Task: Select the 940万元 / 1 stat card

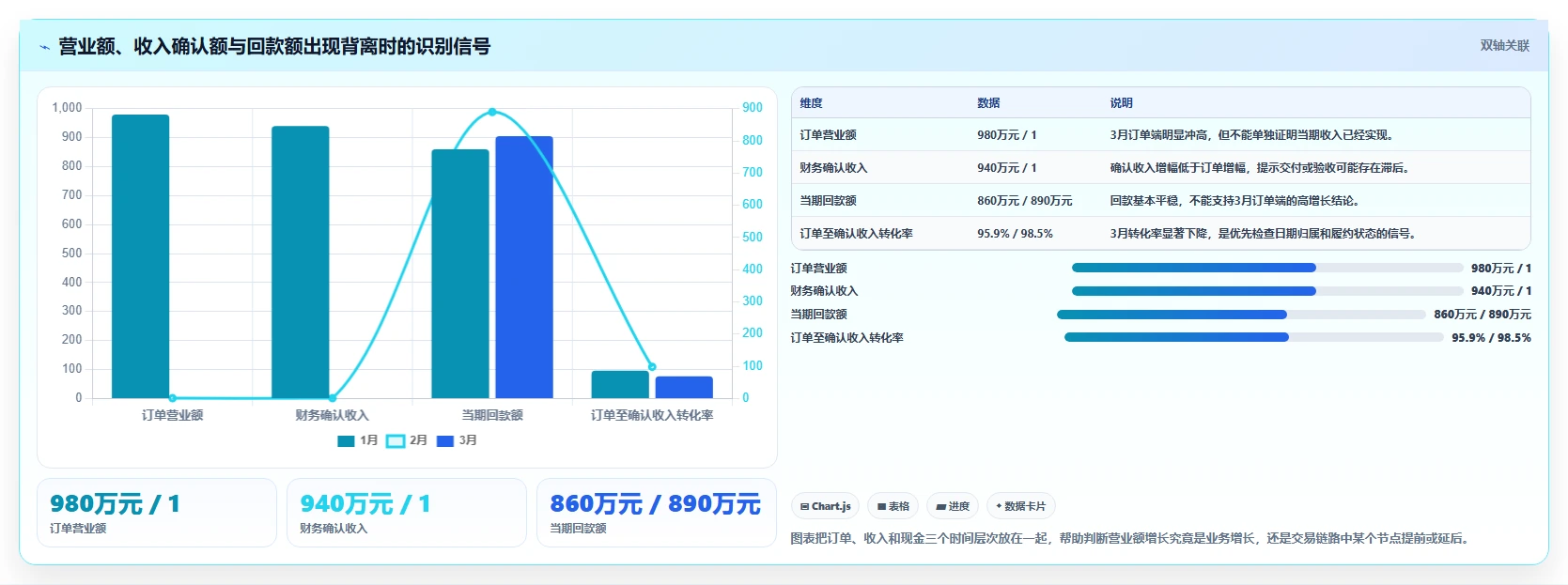Action: (407, 513)
